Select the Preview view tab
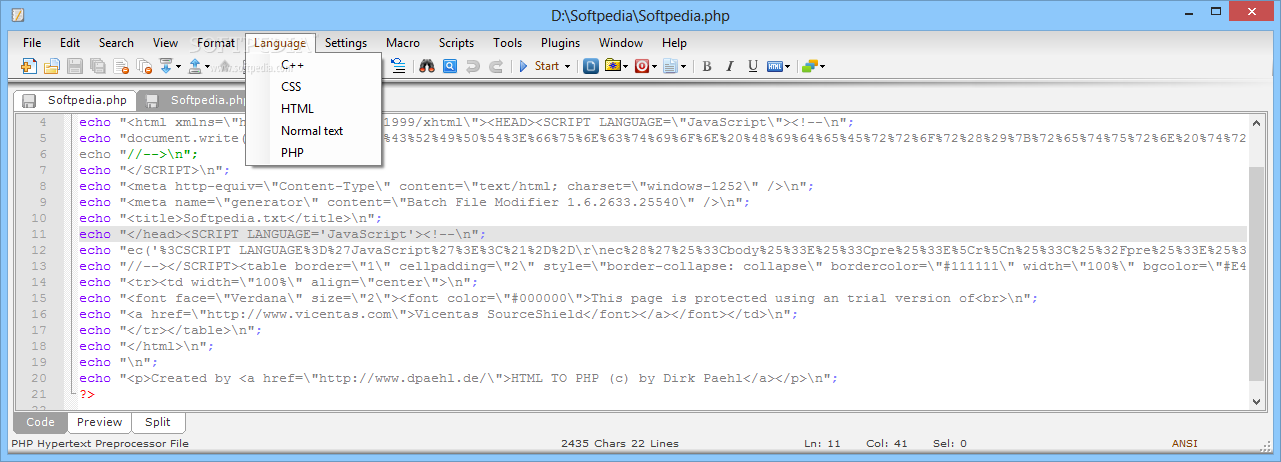Screen dimensions: 1281x462 tap(100, 422)
